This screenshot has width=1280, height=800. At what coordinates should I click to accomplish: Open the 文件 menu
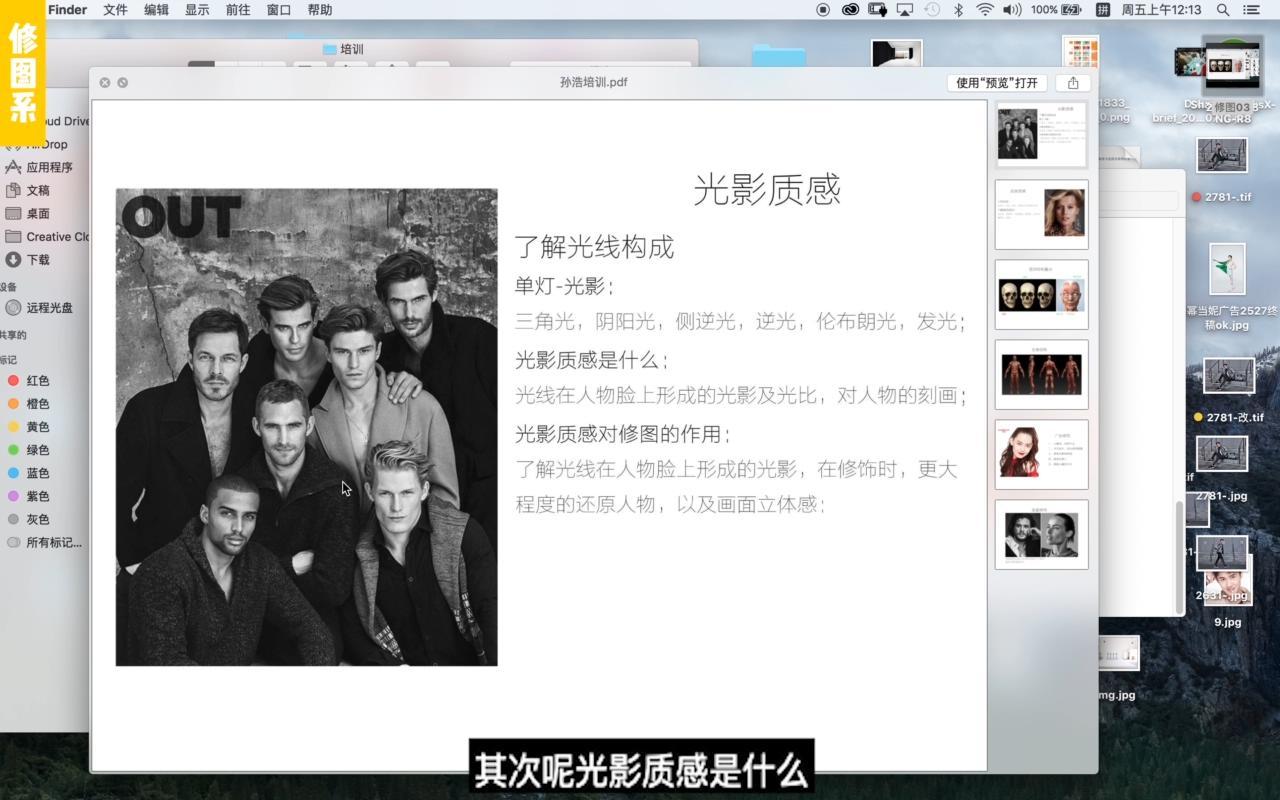pyautogui.click(x=116, y=10)
